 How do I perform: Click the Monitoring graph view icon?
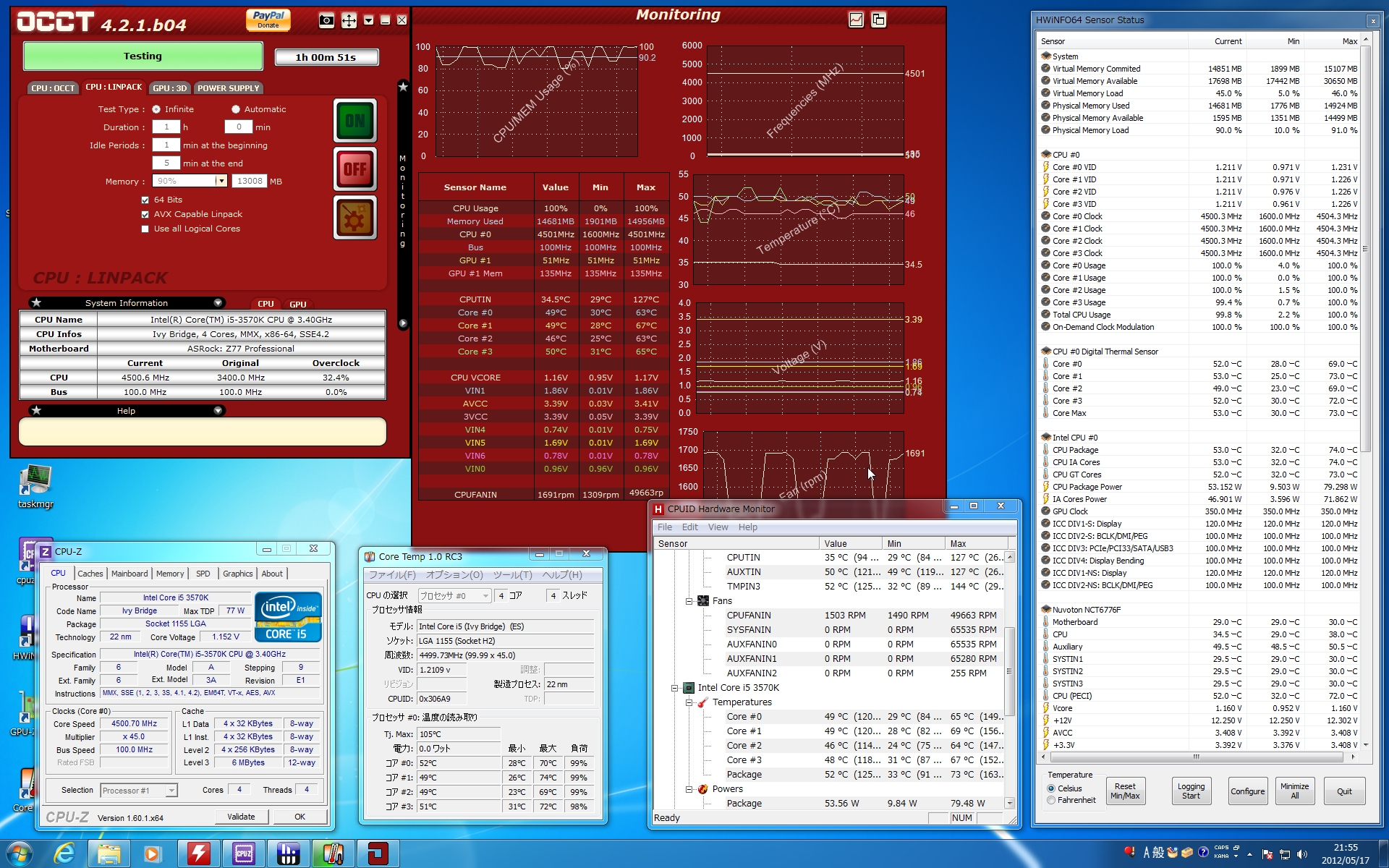(x=856, y=20)
